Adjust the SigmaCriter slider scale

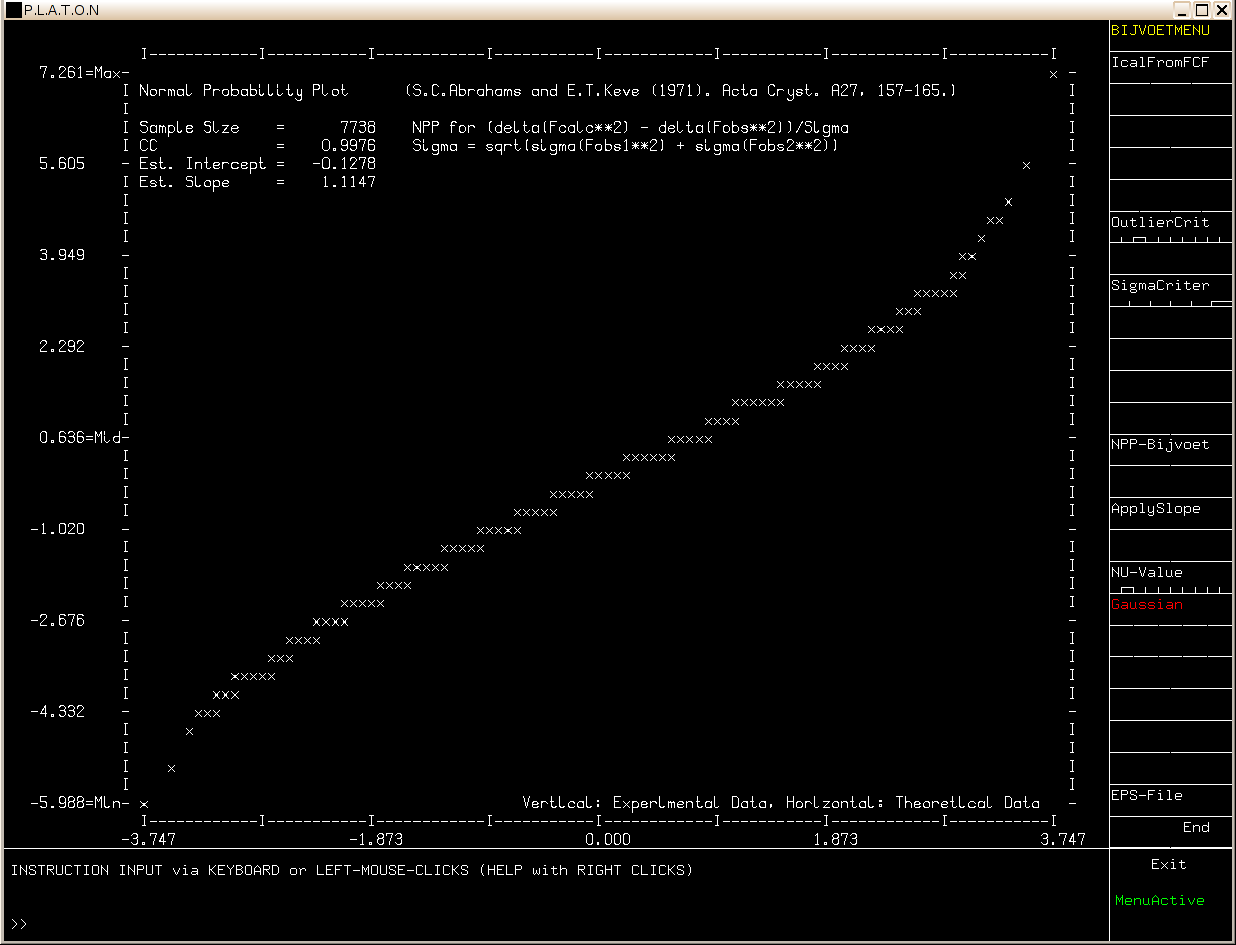coord(1170,302)
